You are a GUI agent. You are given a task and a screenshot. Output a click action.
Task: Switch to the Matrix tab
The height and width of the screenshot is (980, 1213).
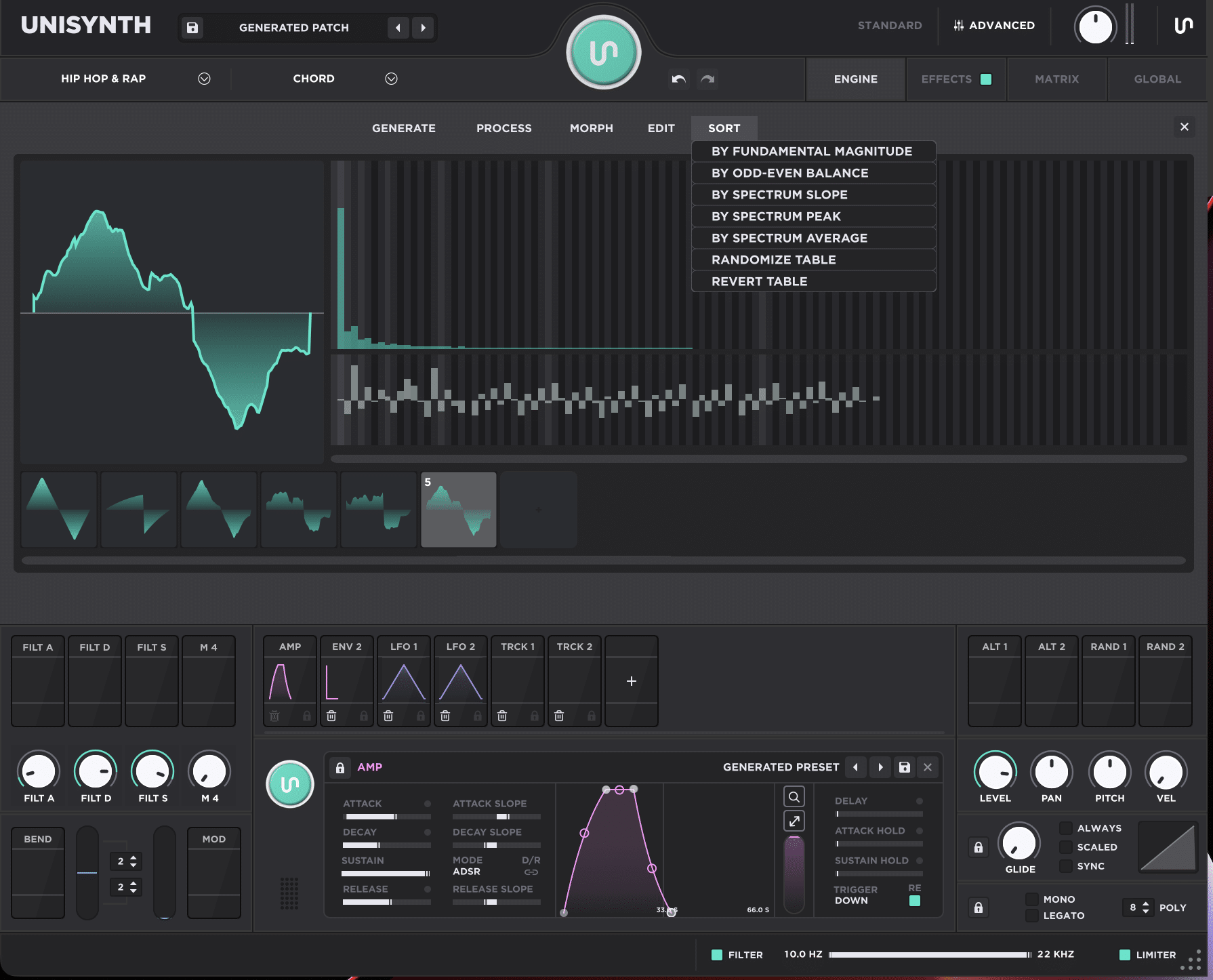click(1056, 79)
